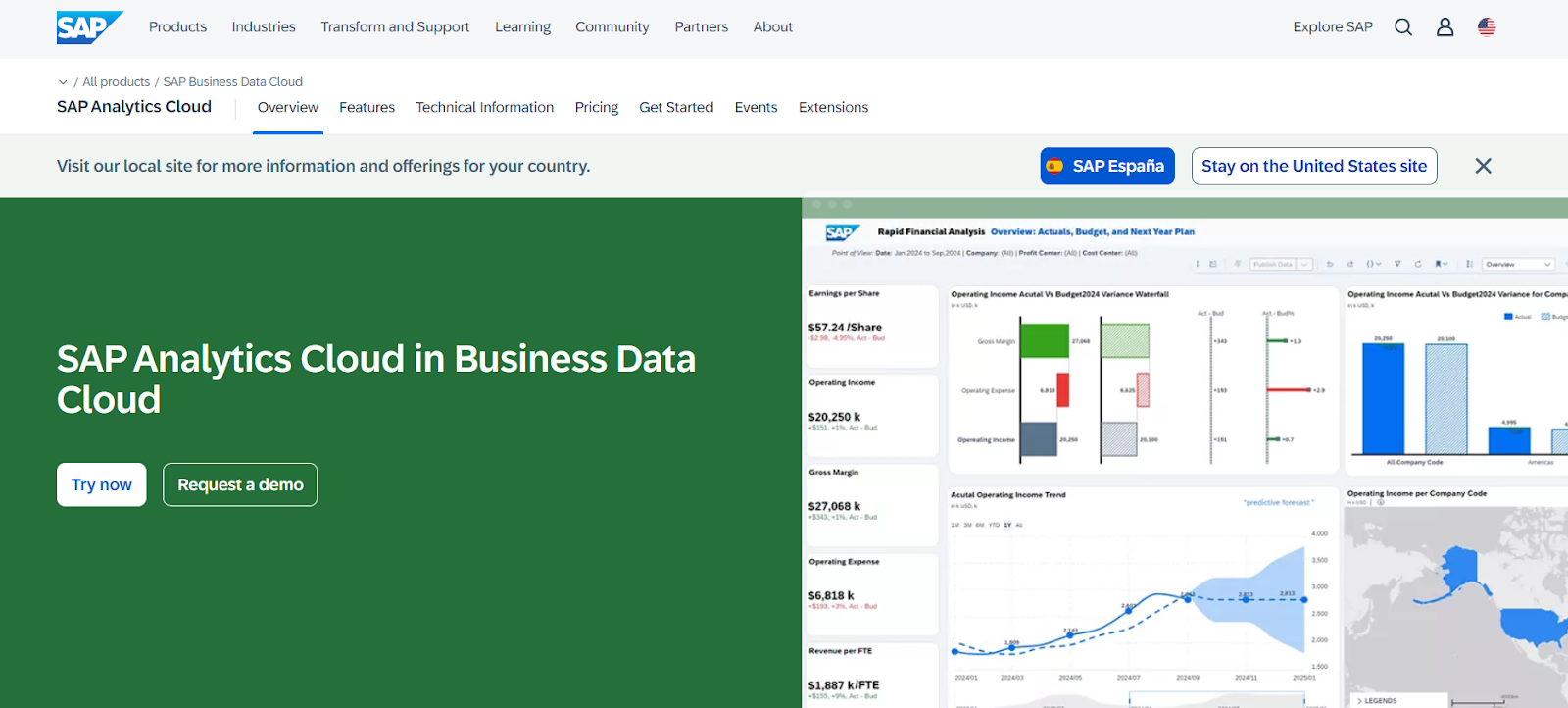The image size is (1568, 708).
Task: Click the Revenue per FTE $1,887 card
Action: coord(870,677)
